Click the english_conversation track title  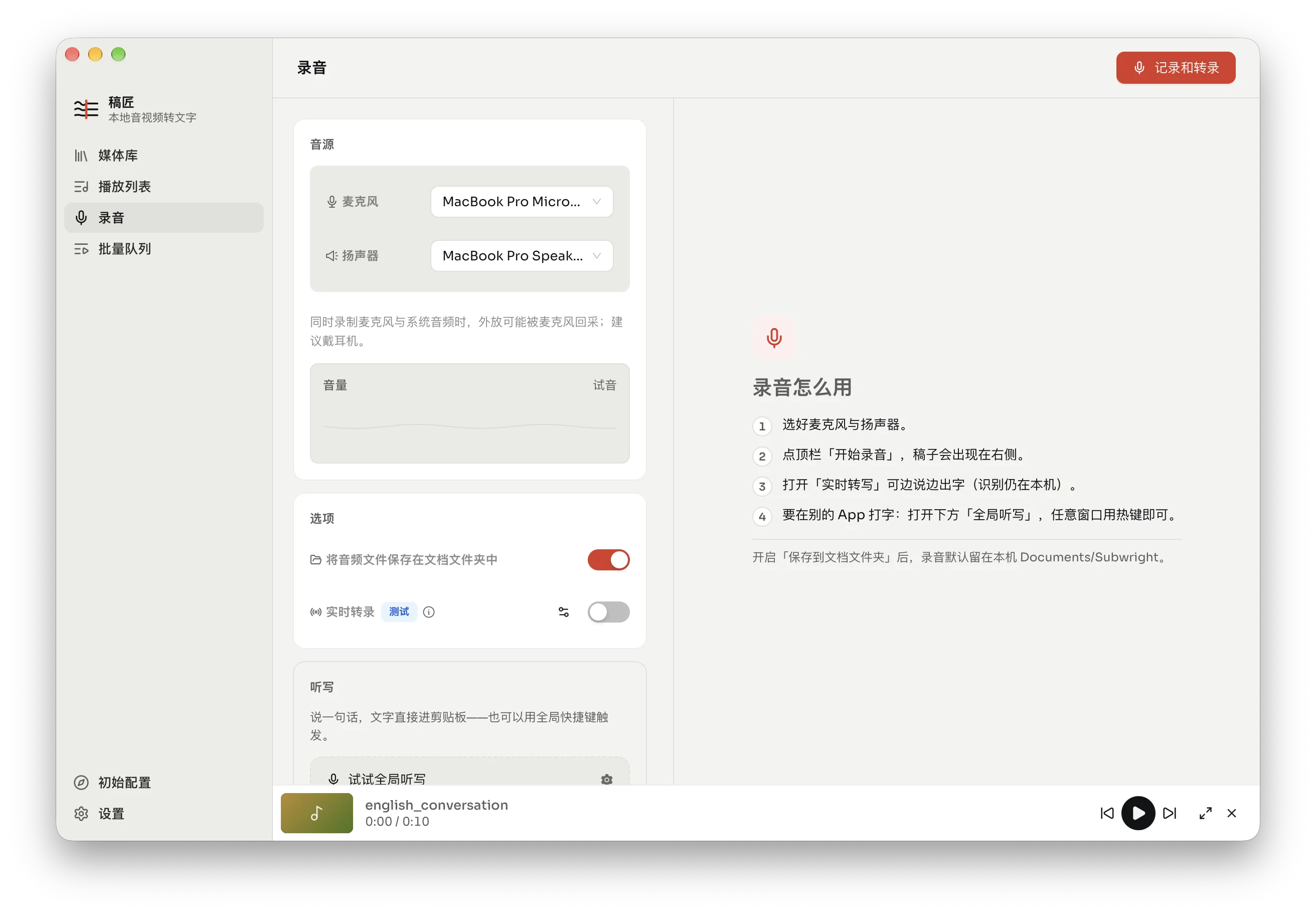[436, 805]
